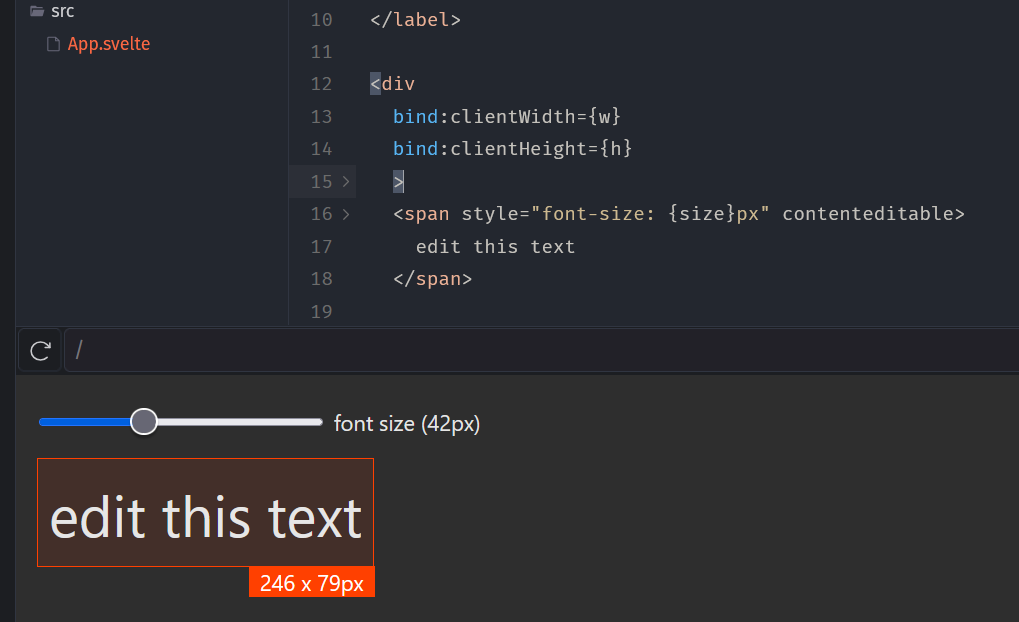Click the closing </span> tag
Image resolution: width=1019 pixels, height=622 pixels.
tap(432, 279)
